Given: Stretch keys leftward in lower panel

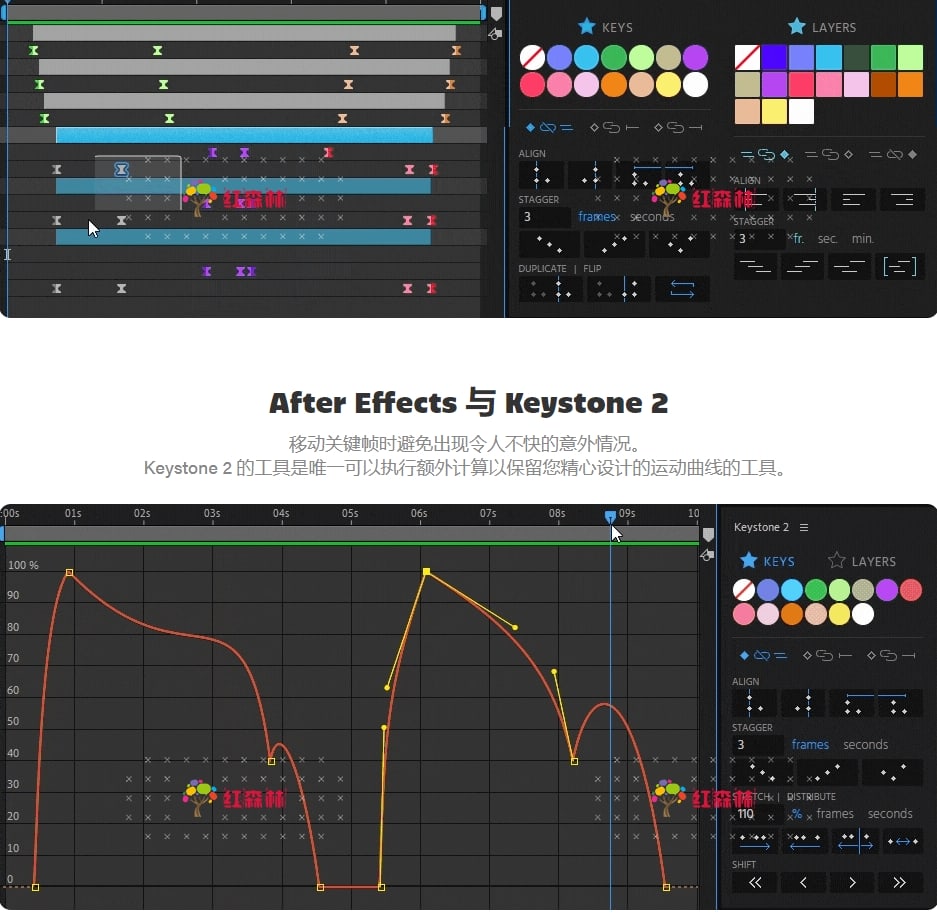Looking at the screenshot, I should (804, 841).
